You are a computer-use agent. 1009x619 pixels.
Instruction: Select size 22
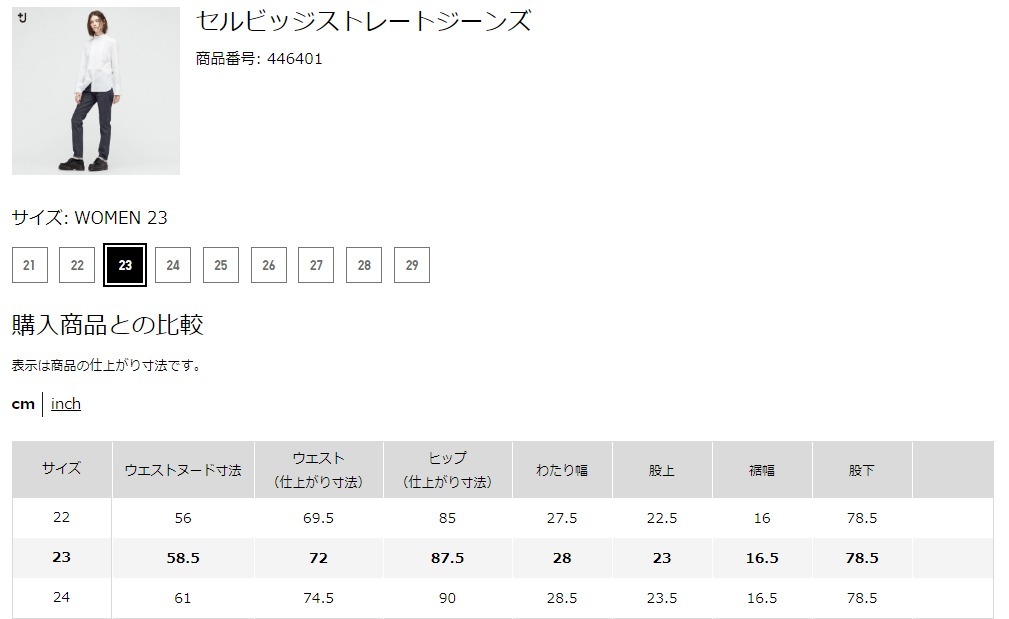pyautogui.click(x=77, y=265)
